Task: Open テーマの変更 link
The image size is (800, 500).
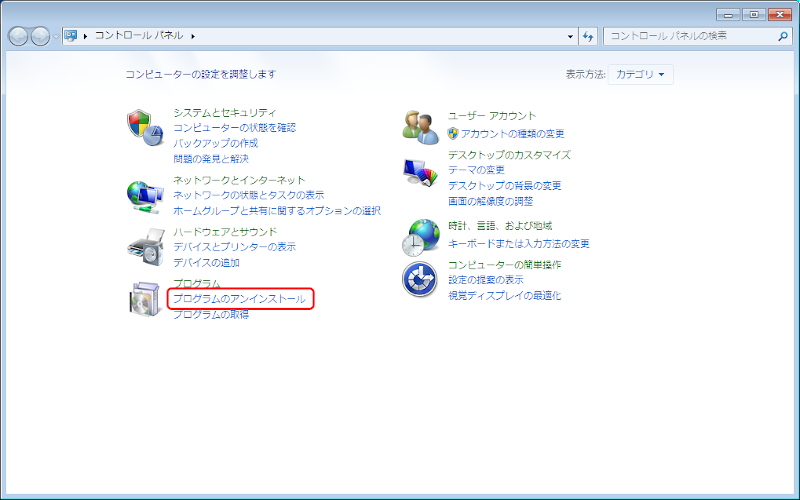Action: [476, 170]
